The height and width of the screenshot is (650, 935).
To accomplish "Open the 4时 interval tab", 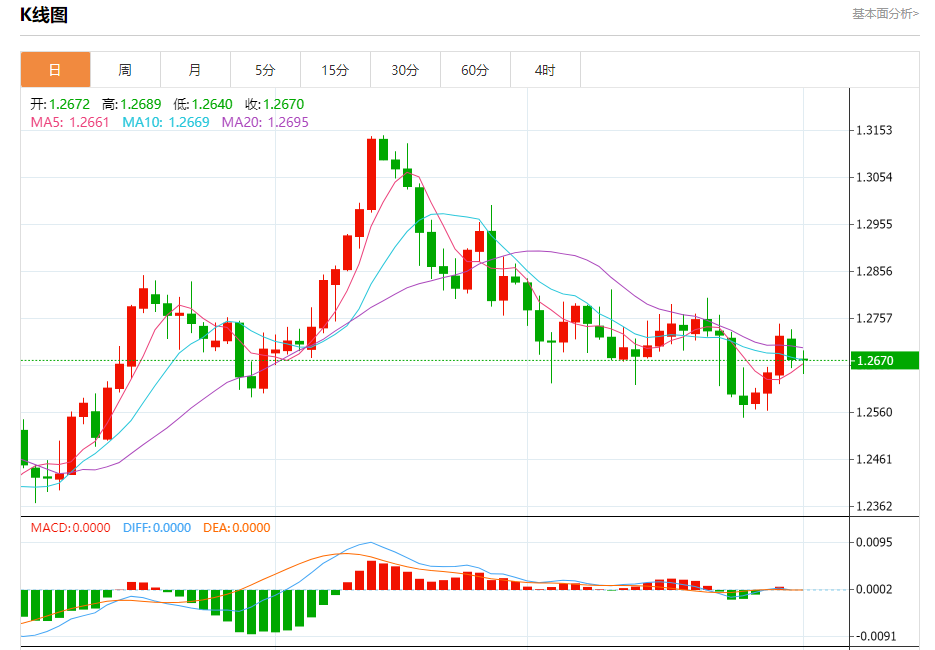I will click(545, 70).
